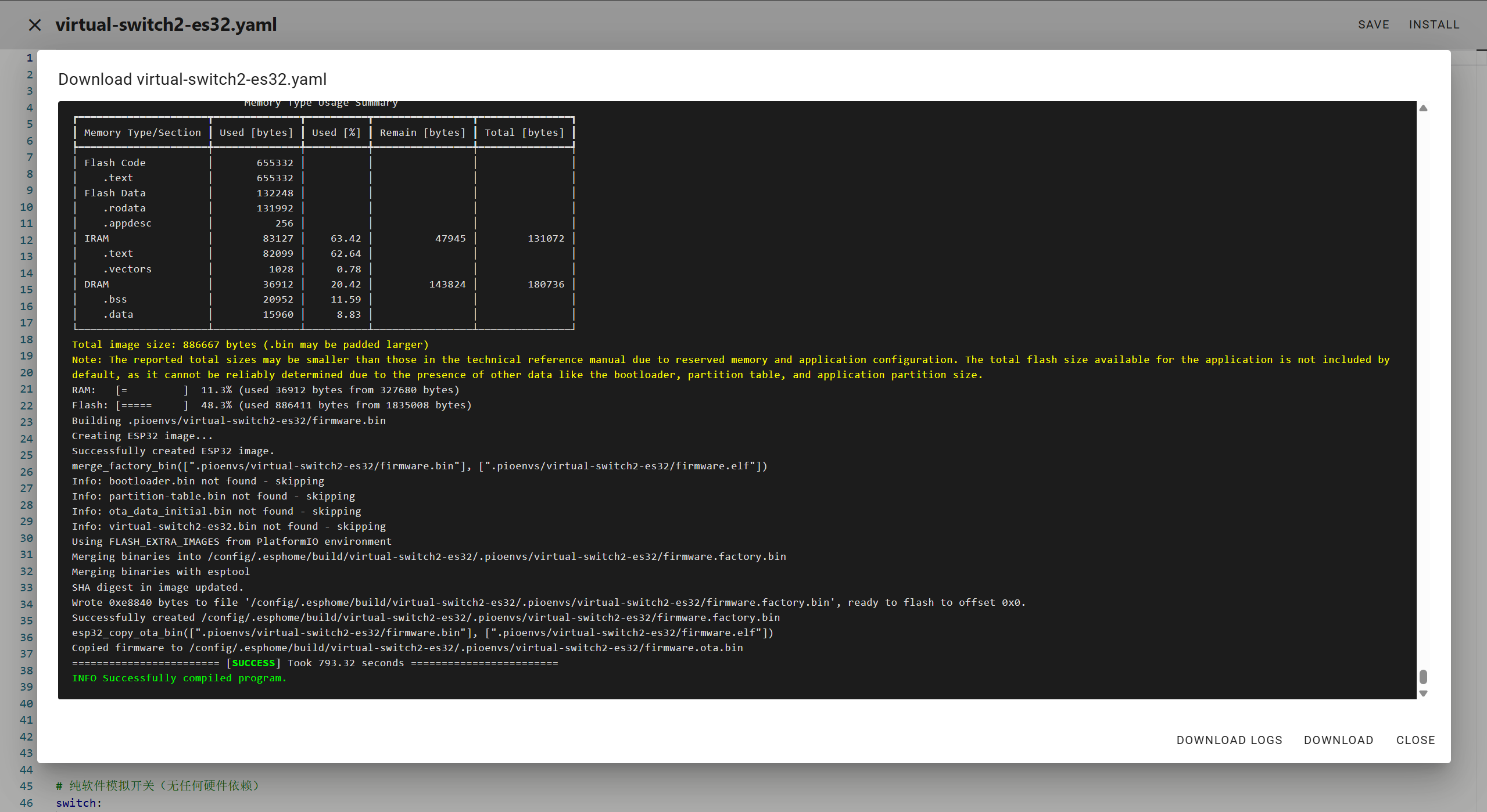Click the "INFO Successfully compiled program." line
The height and width of the screenshot is (812, 1487).
tap(179, 678)
